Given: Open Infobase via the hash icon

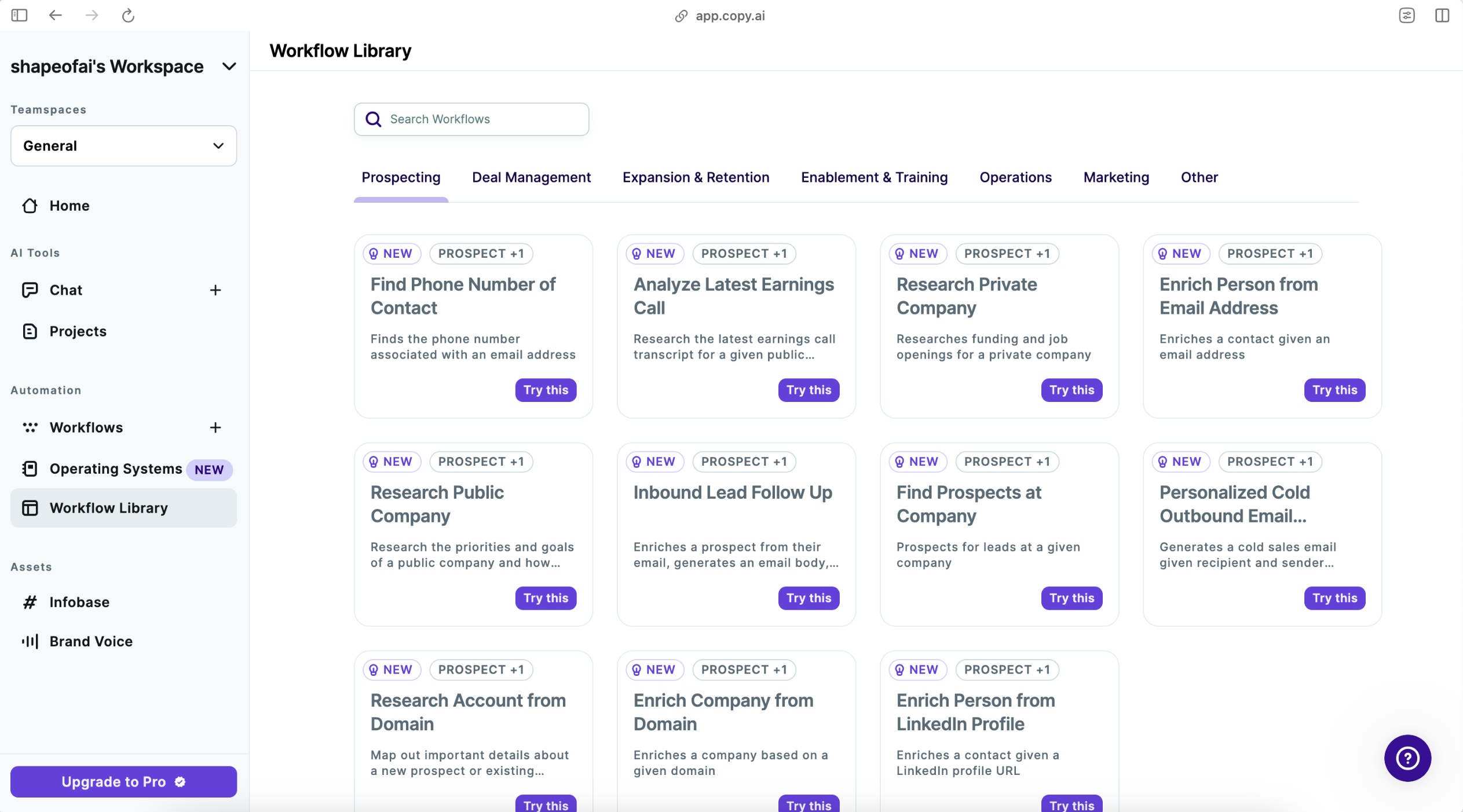Looking at the screenshot, I should coord(30,602).
